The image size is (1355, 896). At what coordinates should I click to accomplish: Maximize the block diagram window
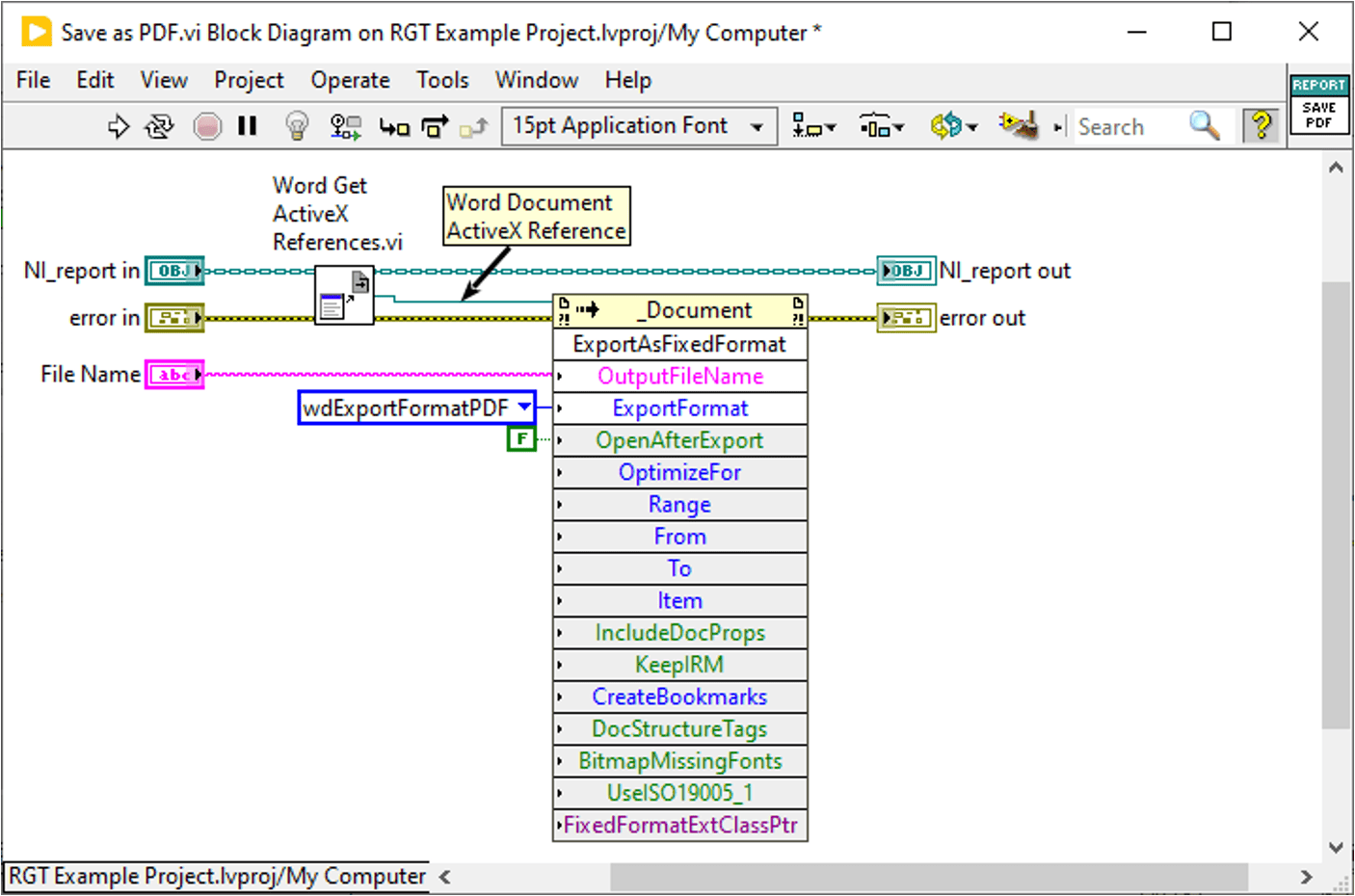click(1222, 32)
